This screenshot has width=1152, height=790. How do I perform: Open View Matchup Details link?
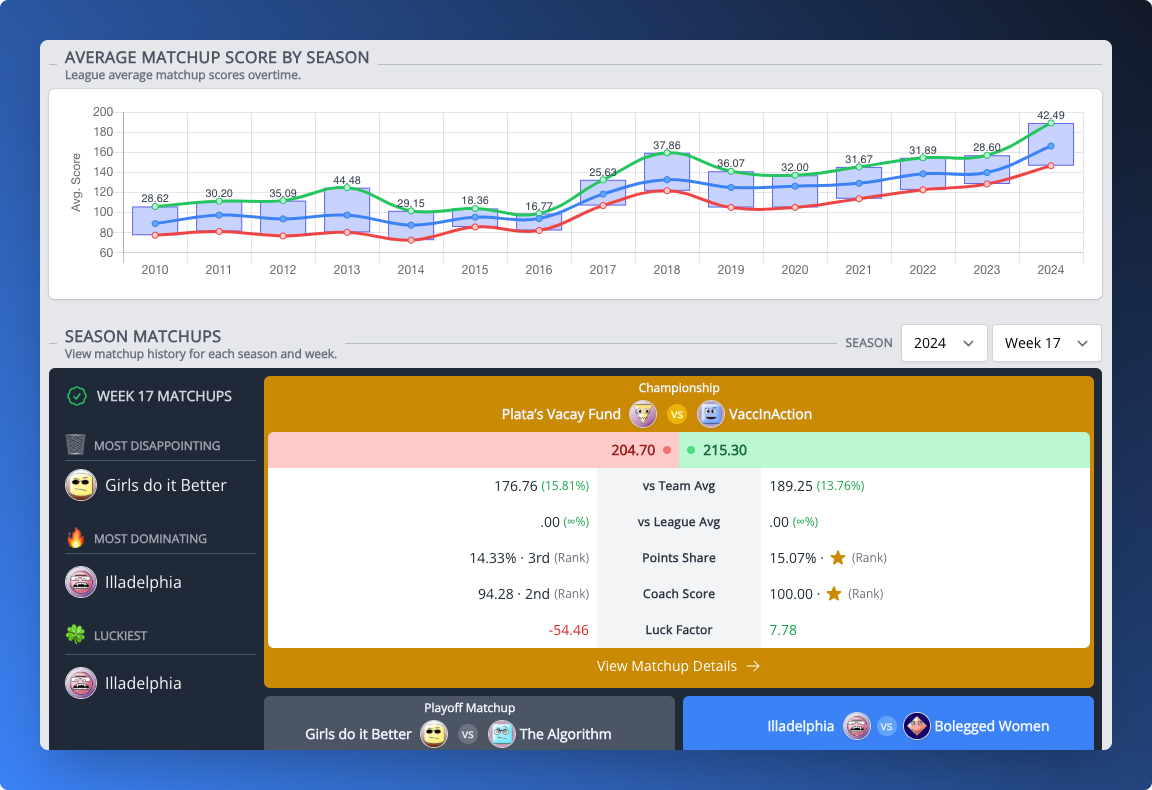(678, 666)
